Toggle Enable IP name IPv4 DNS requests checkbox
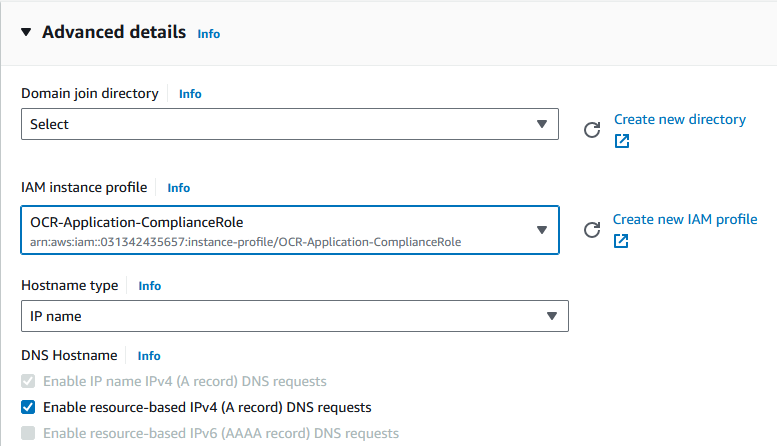777x446 pixels. [28, 381]
